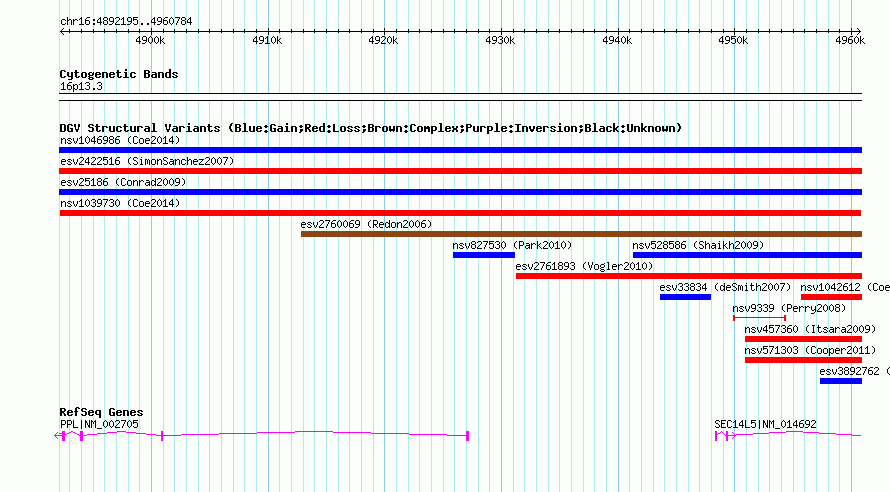Click the esv33834 (deSmith2007) blue bar
Viewport: 890px width, 492px height.
(685, 297)
